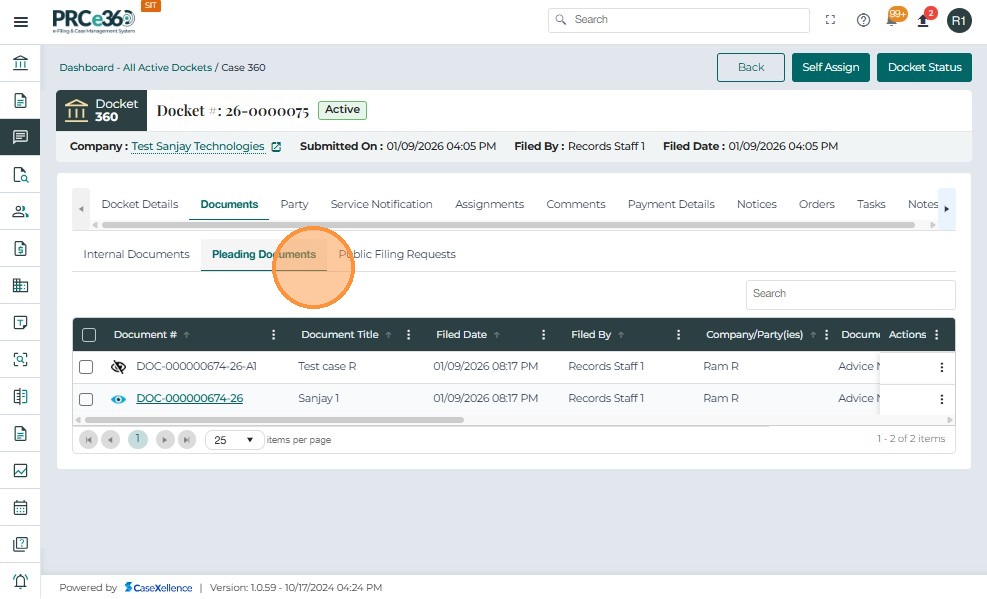Open the hamburger navigation menu
Screen dimensions: 987x599
pos(20,21)
